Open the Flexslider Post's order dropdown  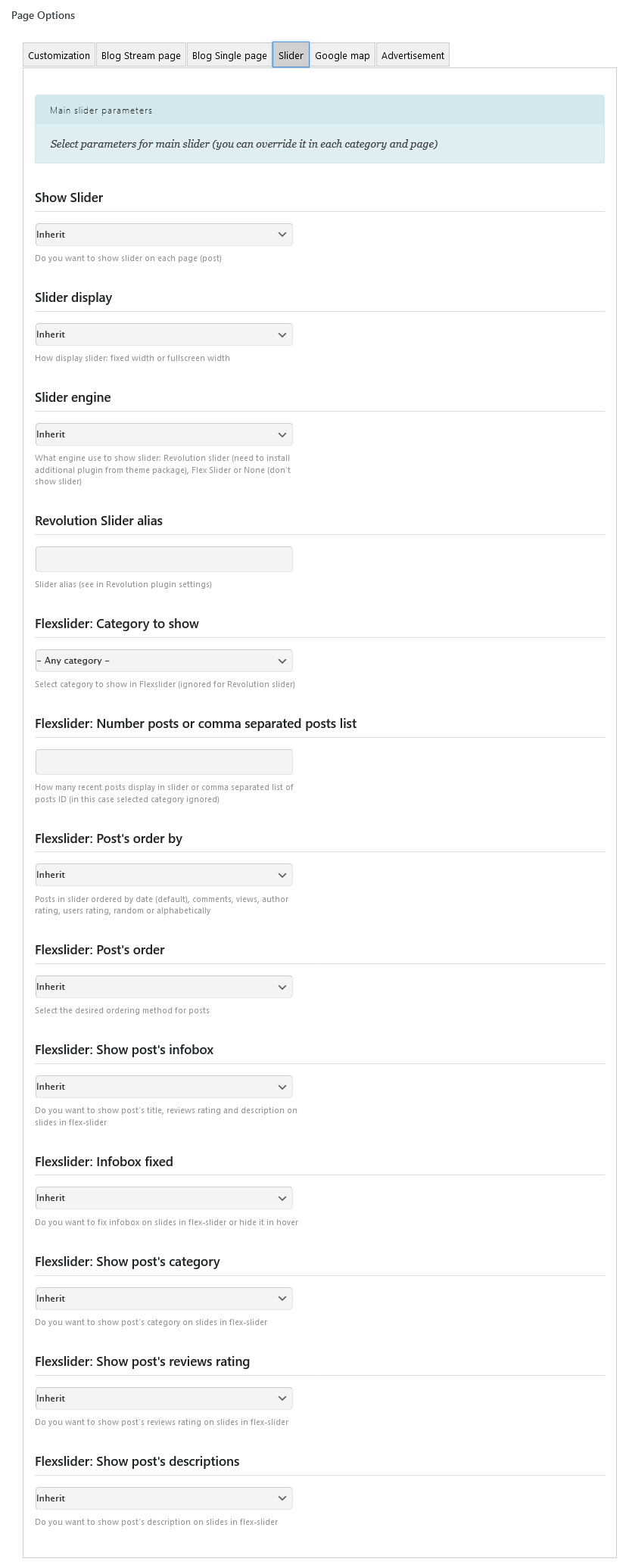coord(163,987)
